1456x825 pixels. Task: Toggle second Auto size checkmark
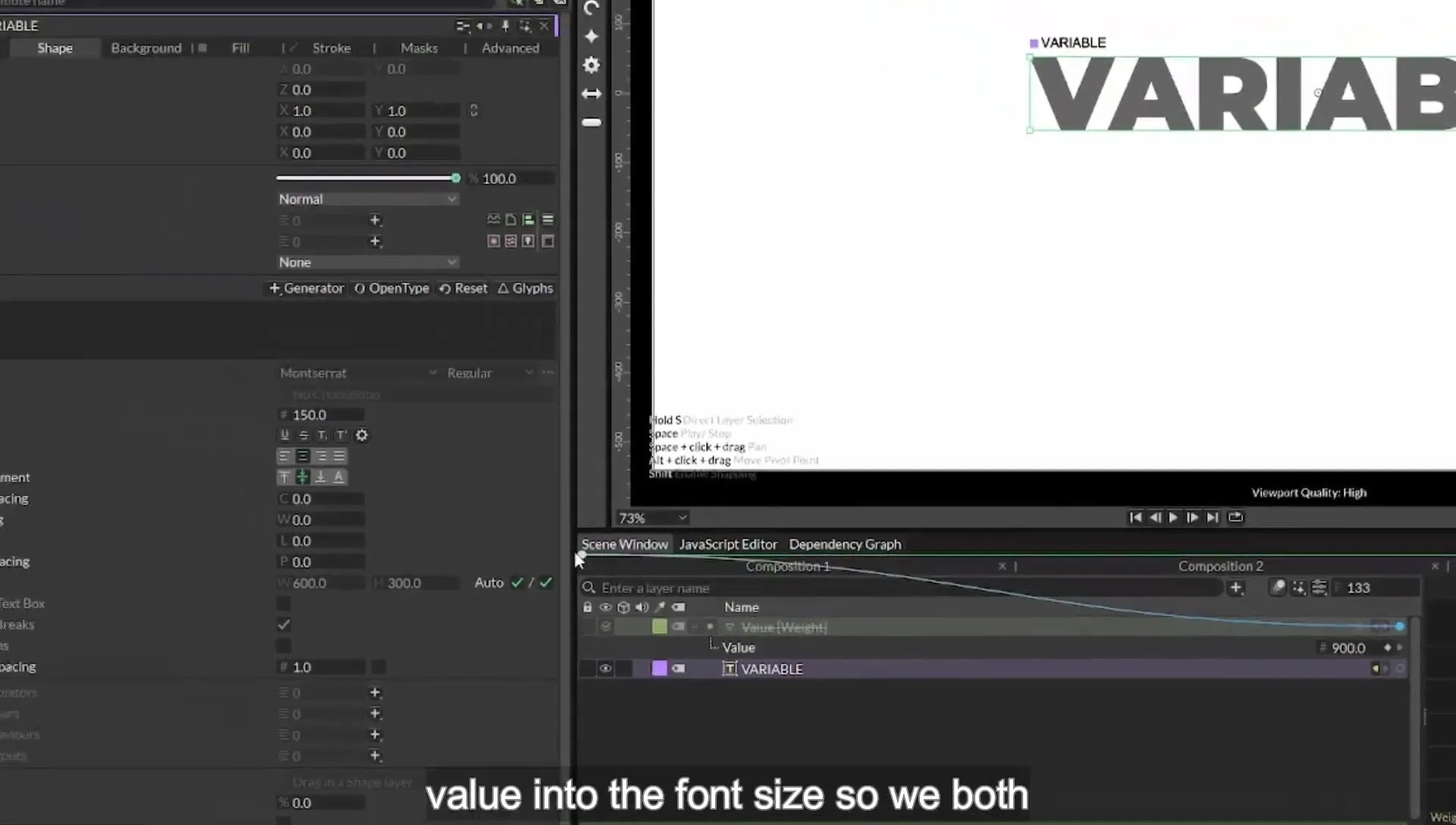click(546, 583)
